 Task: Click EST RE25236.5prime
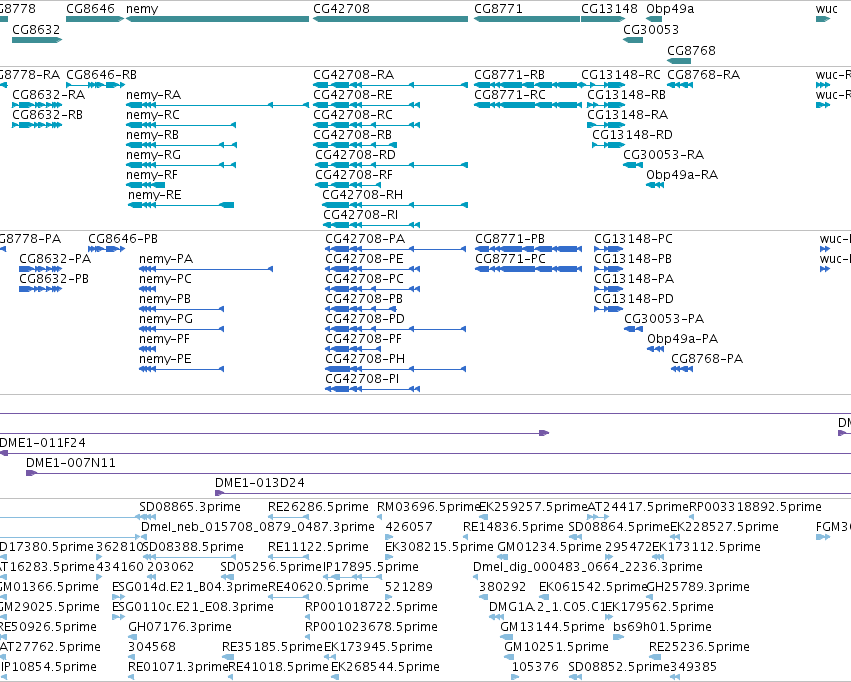click(x=699, y=647)
